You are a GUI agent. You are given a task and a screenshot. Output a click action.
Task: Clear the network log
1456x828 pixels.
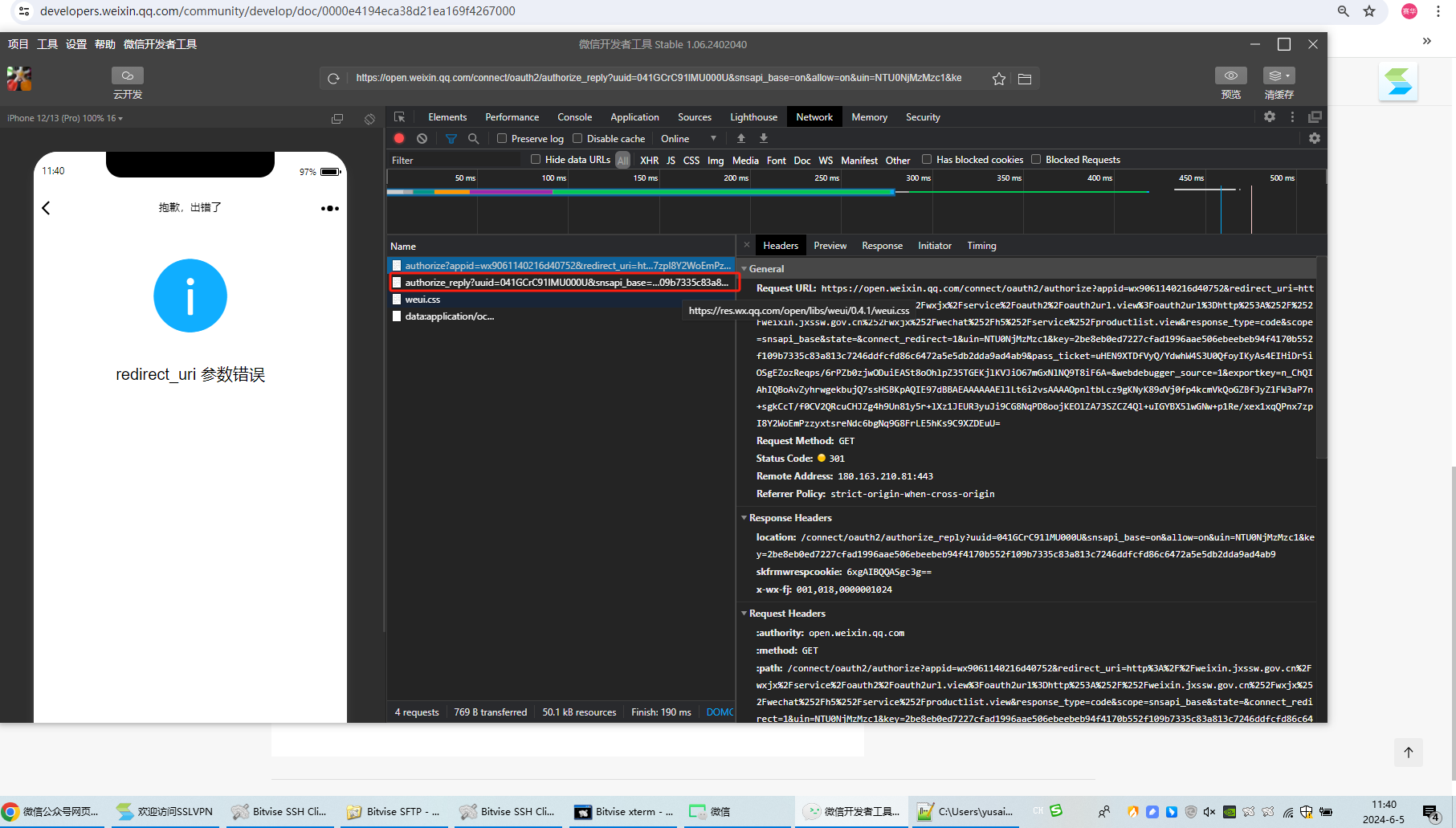422,138
